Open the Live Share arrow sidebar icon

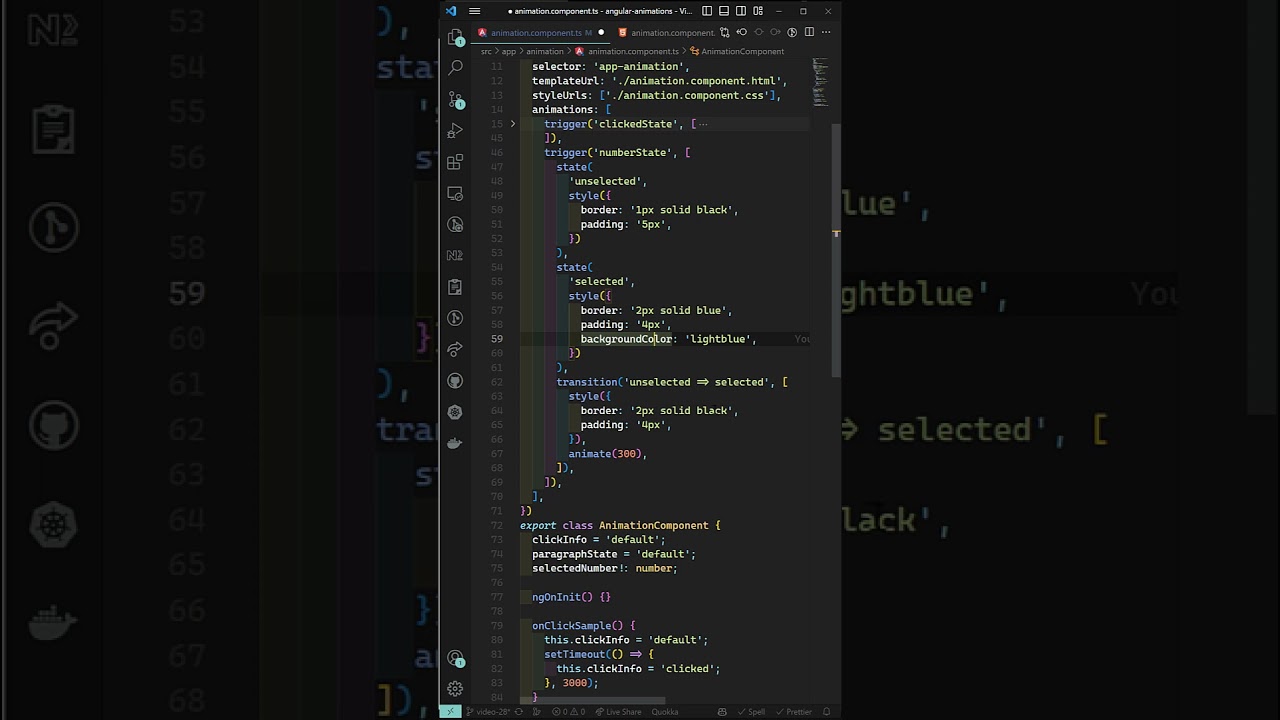tap(455, 349)
